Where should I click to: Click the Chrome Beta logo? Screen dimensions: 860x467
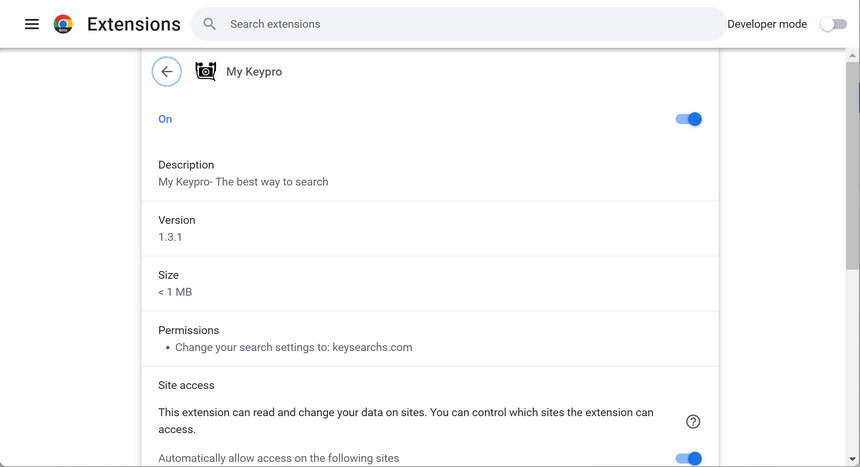[x=63, y=24]
